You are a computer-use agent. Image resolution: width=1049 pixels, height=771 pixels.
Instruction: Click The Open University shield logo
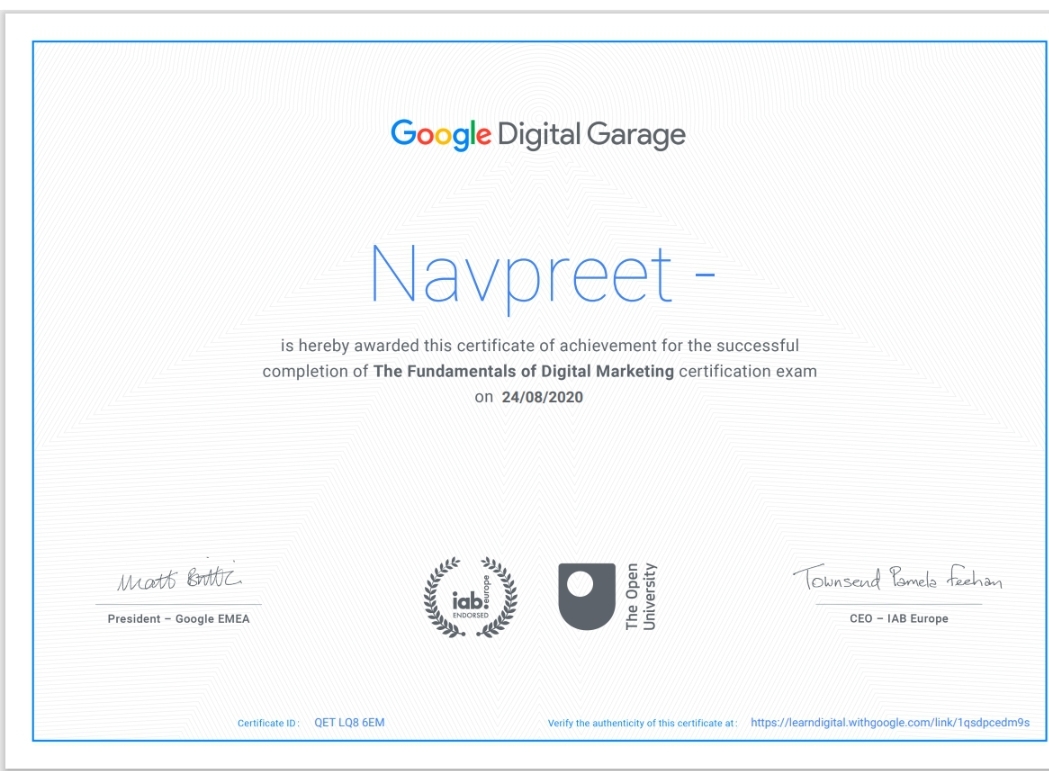pos(587,596)
